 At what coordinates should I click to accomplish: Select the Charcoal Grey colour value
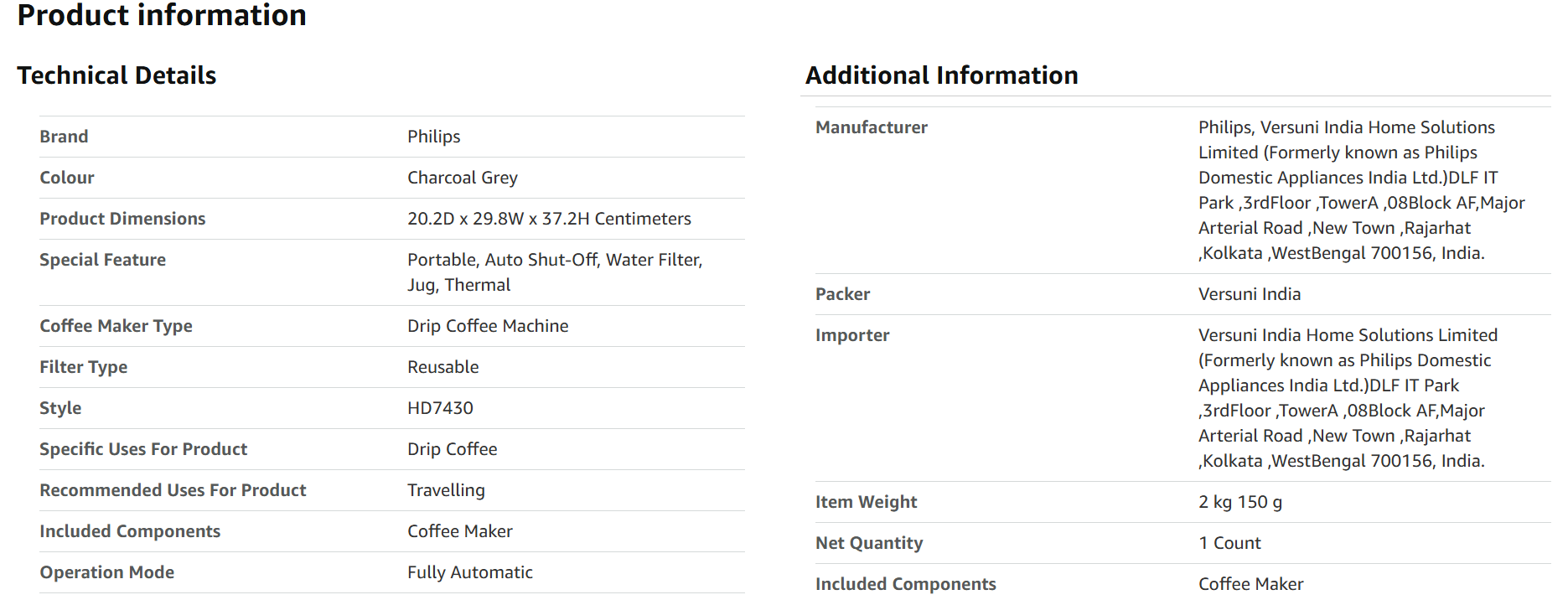coord(463,178)
